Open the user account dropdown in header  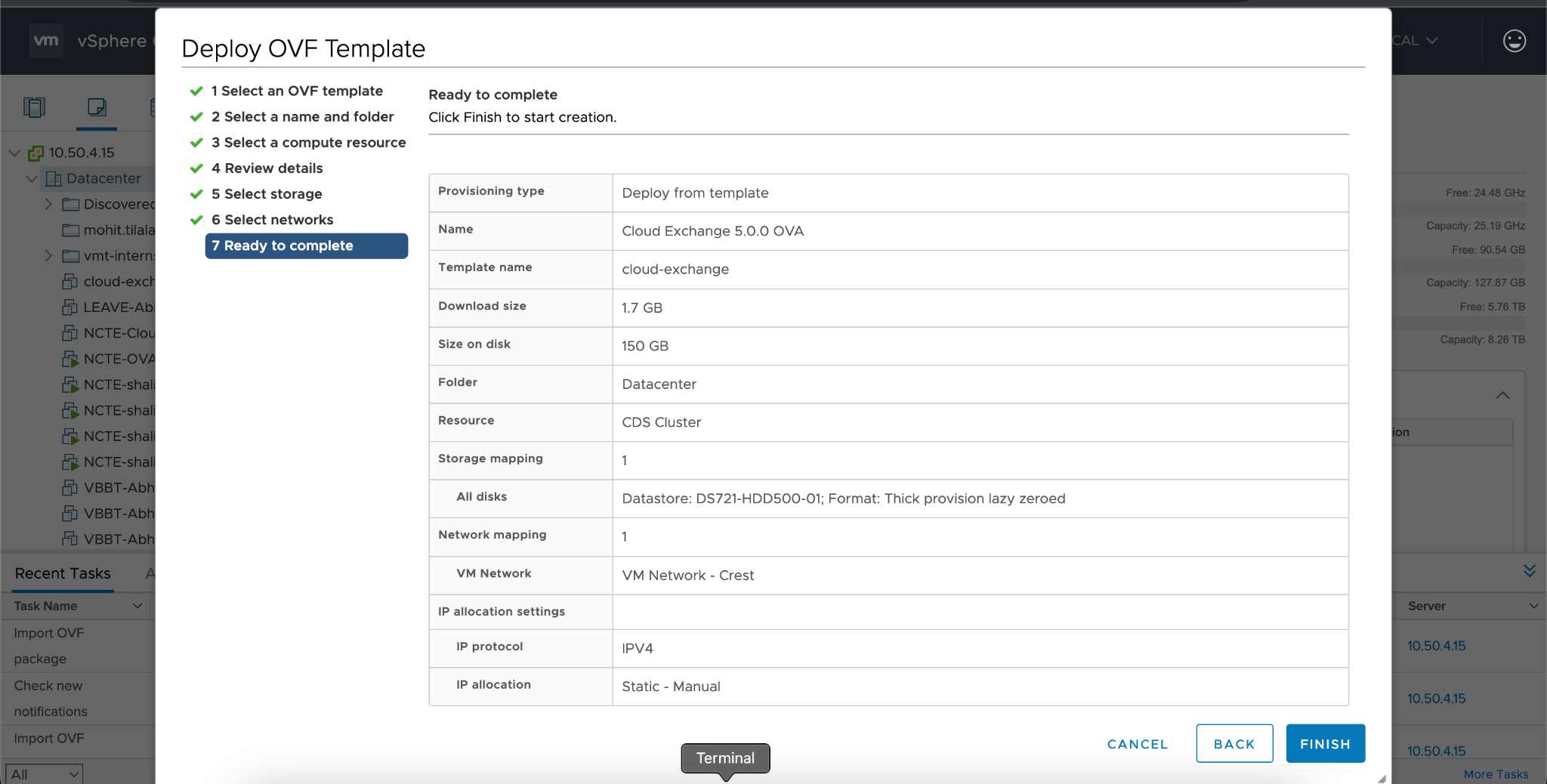tap(1416, 41)
